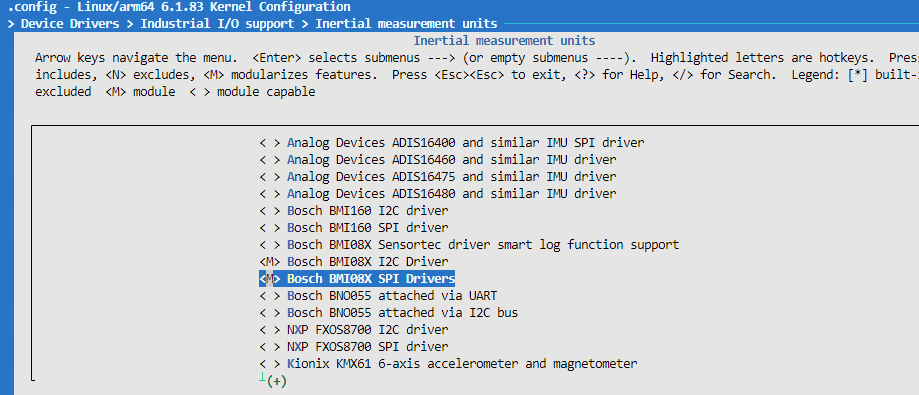The image size is (919, 395).
Task: Click the (+) more-items indicator below list
Action: [x=276, y=382]
